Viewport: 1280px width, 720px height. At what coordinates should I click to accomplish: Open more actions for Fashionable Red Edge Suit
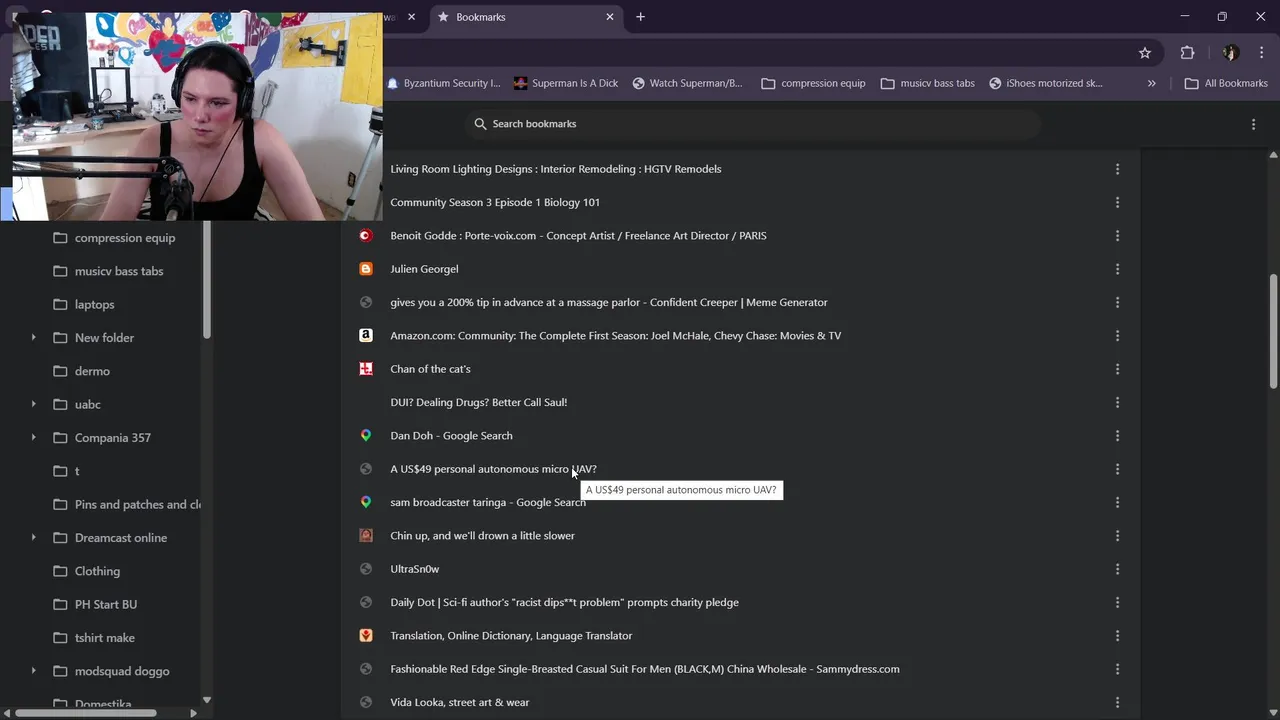1117,669
